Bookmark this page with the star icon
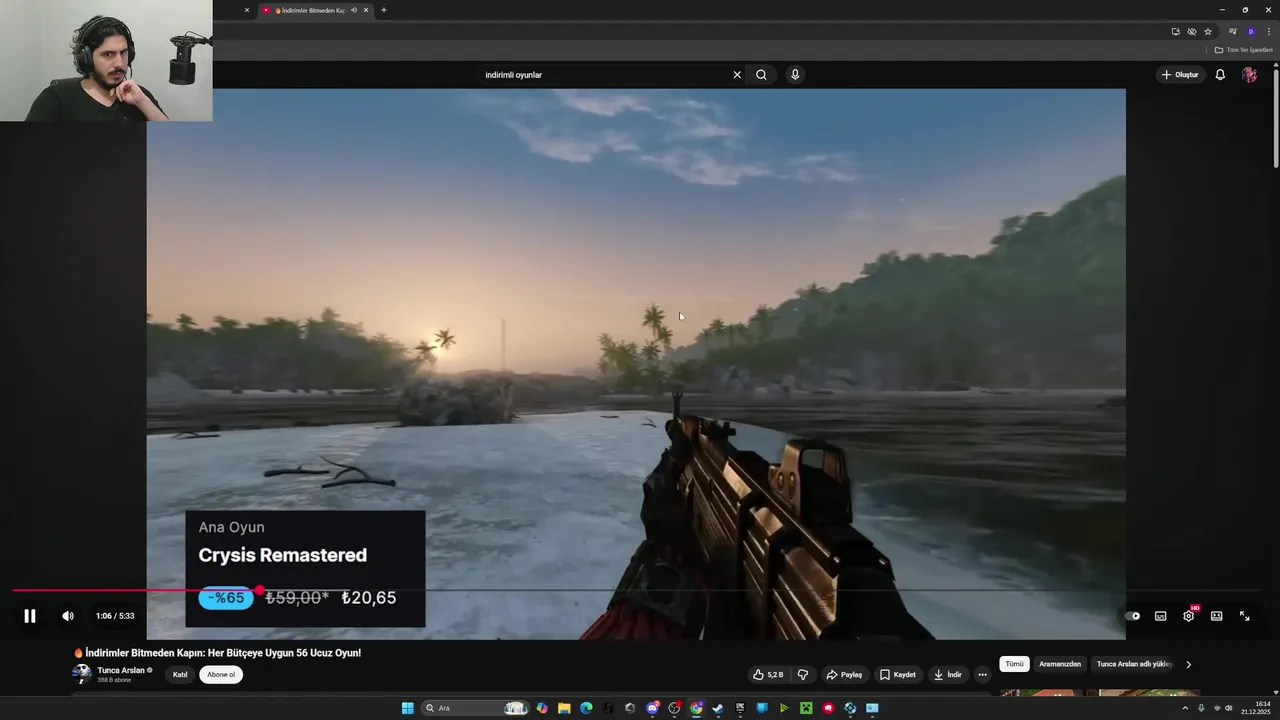This screenshot has height=720, width=1280. [1208, 32]
